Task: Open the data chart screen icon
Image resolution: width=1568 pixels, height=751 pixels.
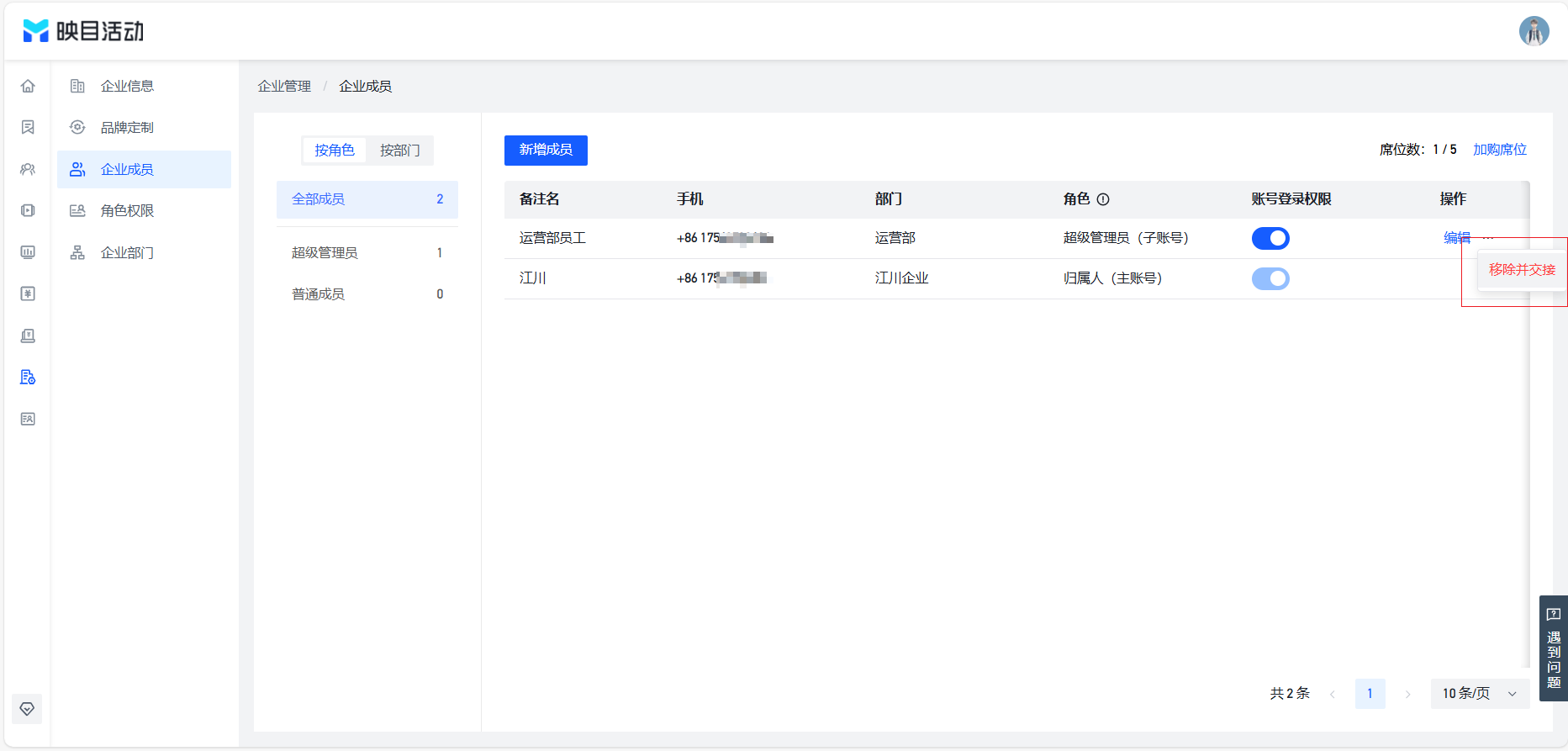Action: (x=28, y=252)
